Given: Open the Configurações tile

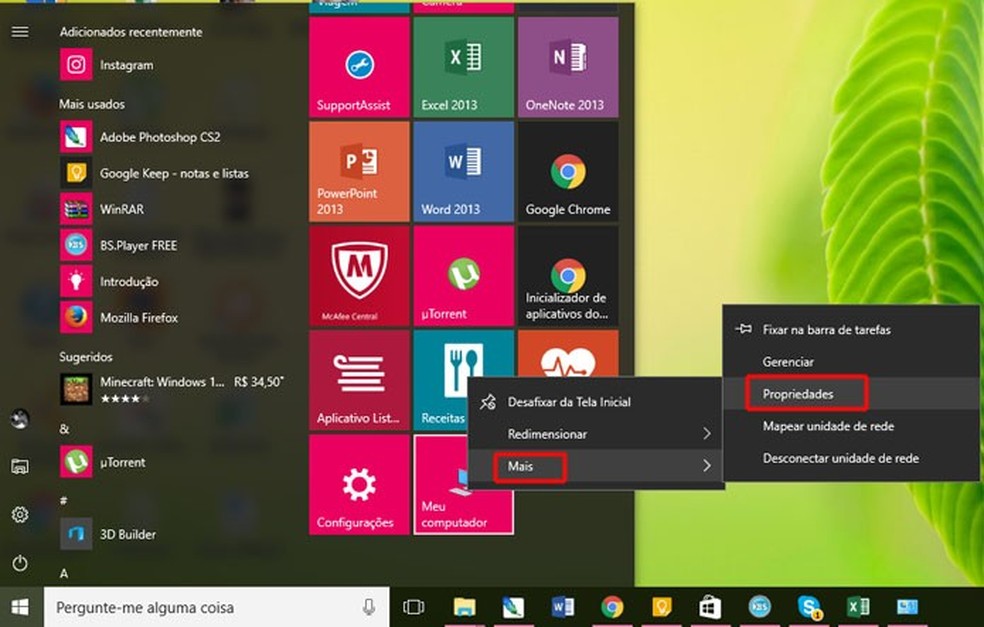Looking at the screenshot, I should point(359,485).
